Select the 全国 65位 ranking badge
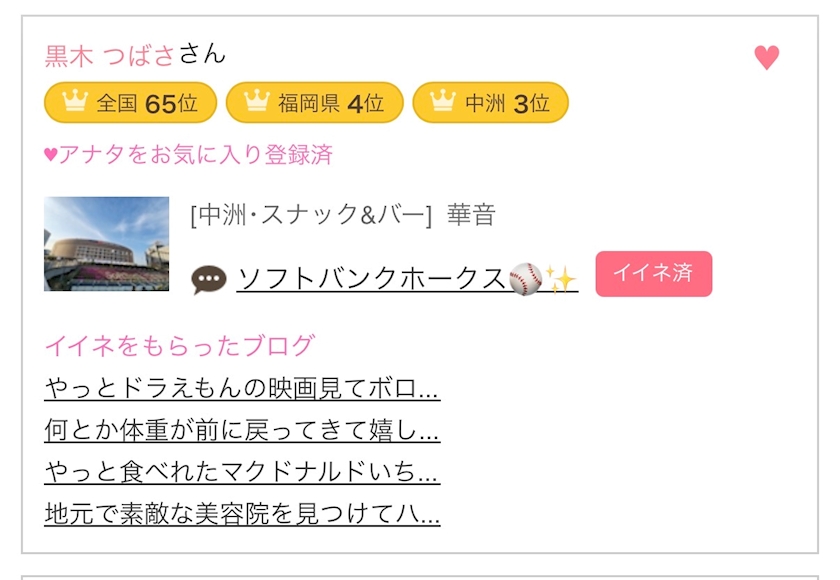 pos(129,103)
